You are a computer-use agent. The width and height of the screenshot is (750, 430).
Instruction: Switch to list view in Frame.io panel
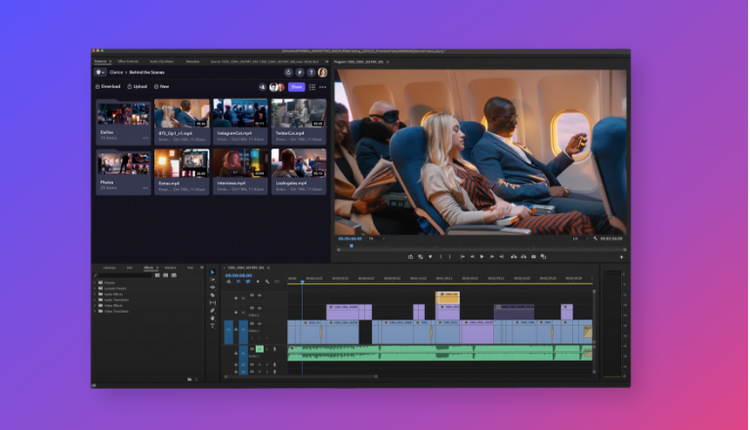click(312, 87)
